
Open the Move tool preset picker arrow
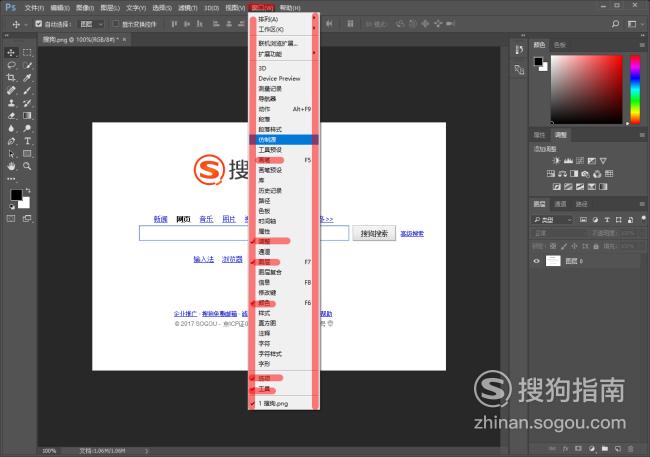pyautogui.click(x=26, y=25)
